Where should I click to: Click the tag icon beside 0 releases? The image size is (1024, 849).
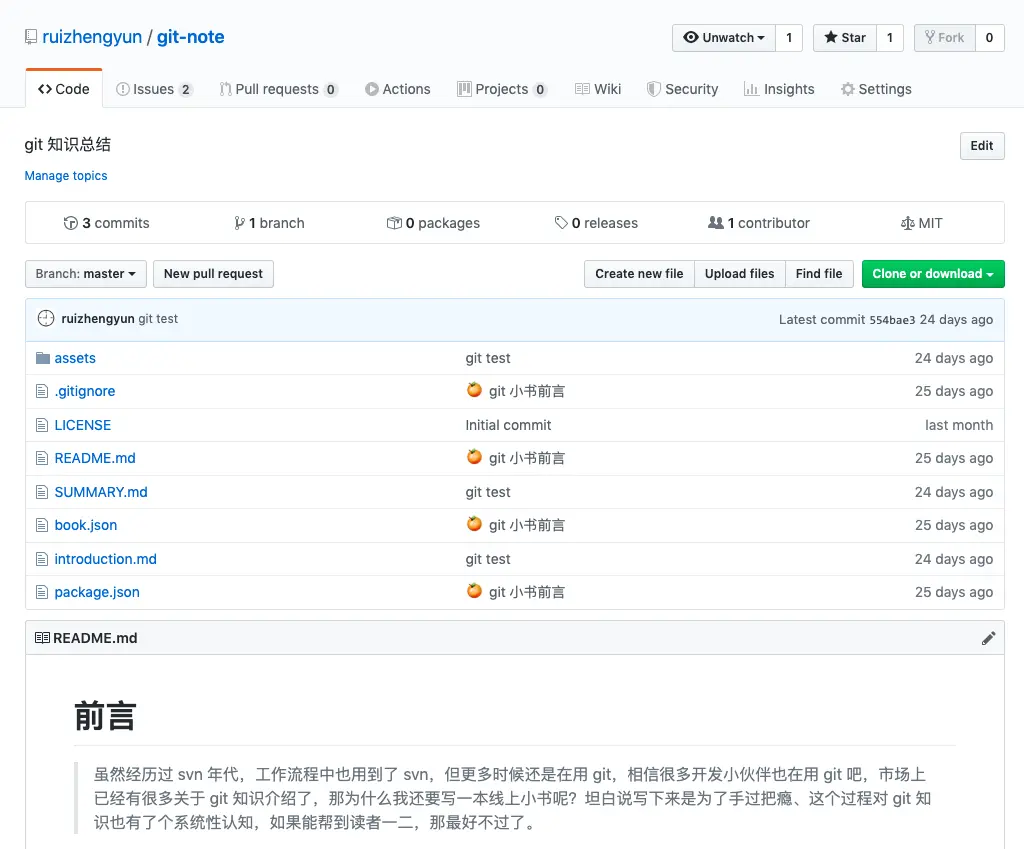[x=561, y=223]
